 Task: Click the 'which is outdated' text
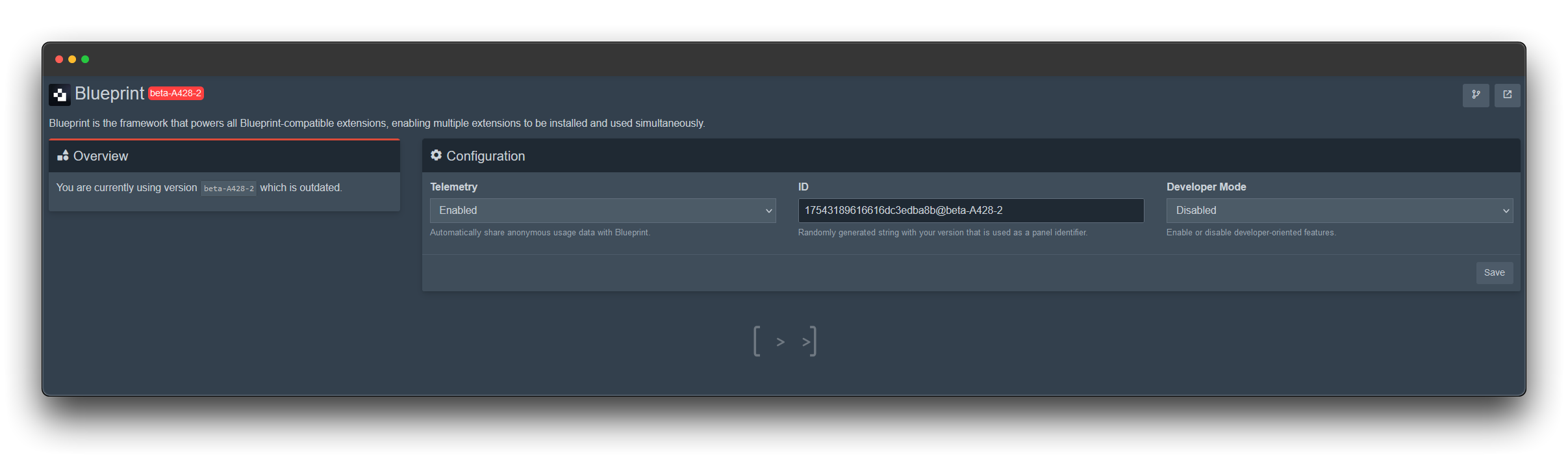coord(301,188)
